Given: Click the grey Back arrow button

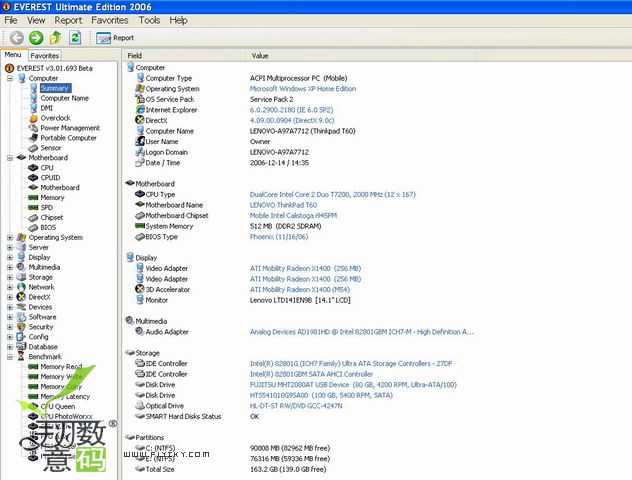Looking at the screenshot, I should (17, 38).
